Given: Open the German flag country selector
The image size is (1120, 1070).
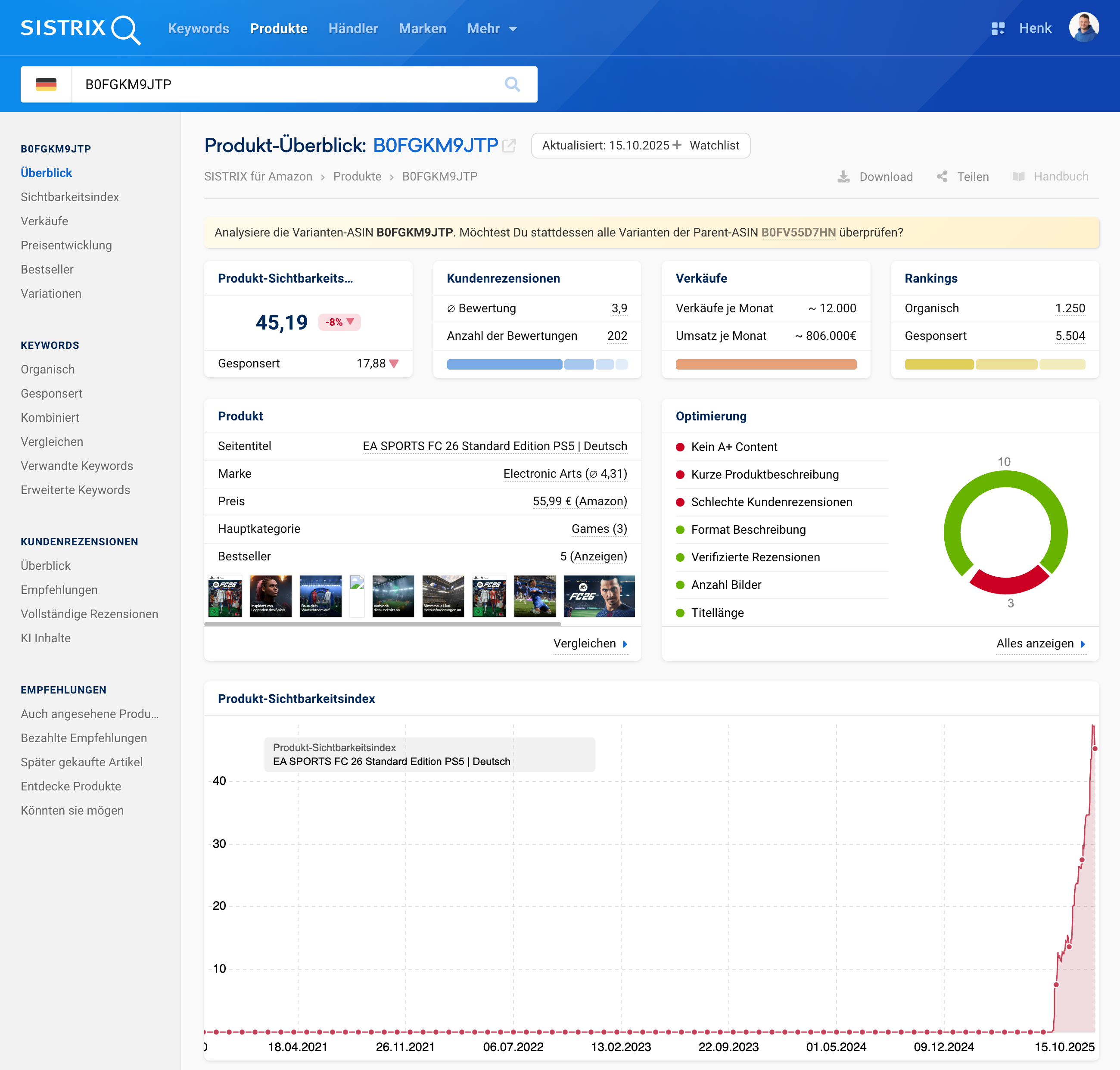Looking at the screenshot, I should pos(46,84).
